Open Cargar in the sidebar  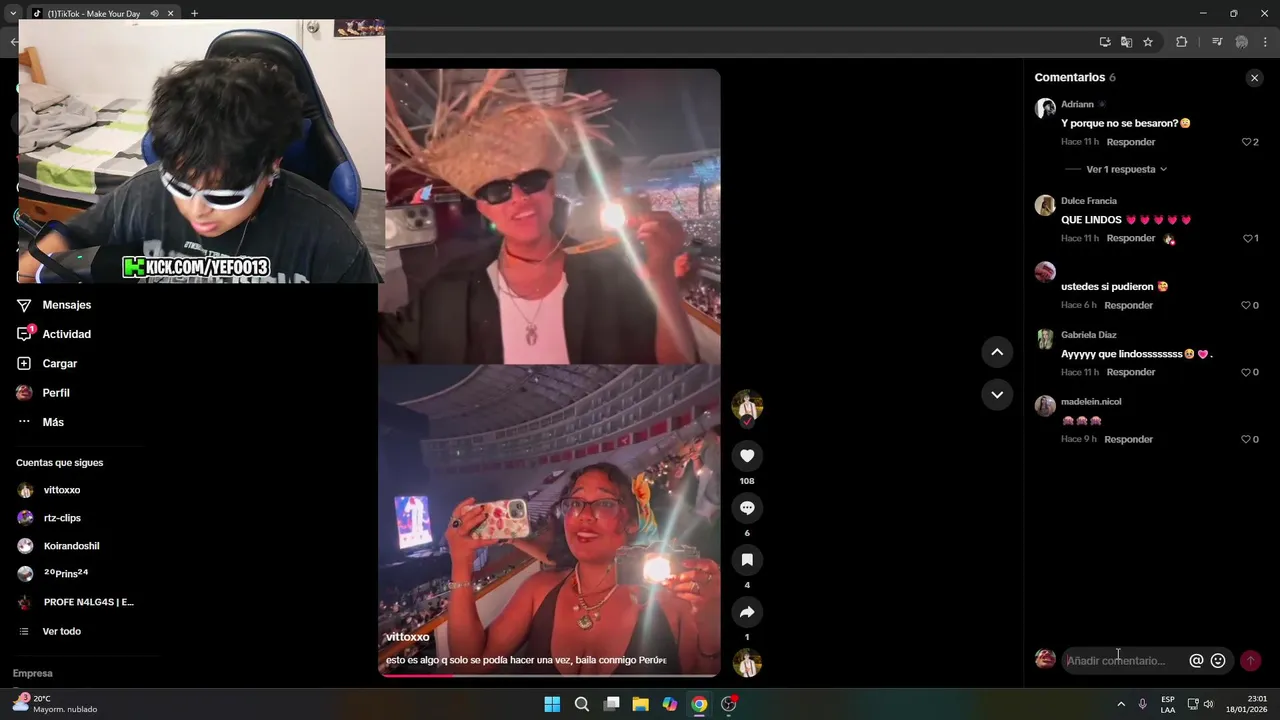pos(47,364)
